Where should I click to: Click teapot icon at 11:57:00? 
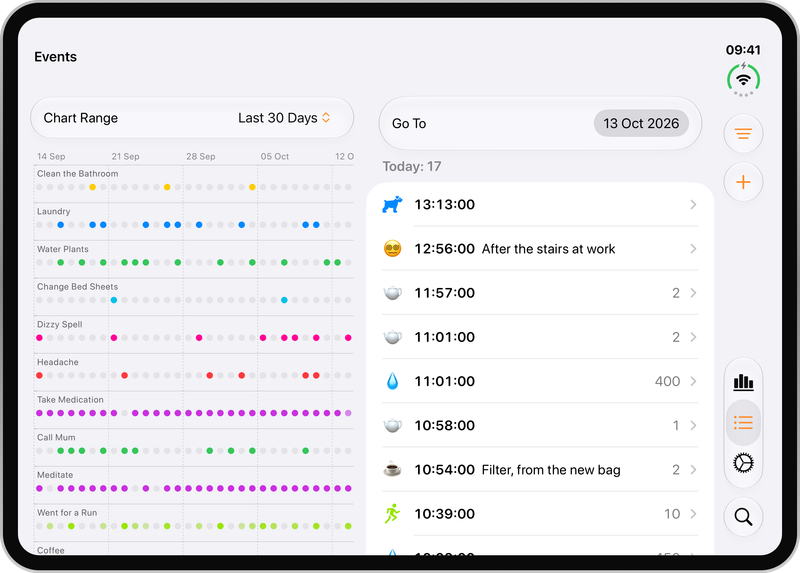click(392, 293)
